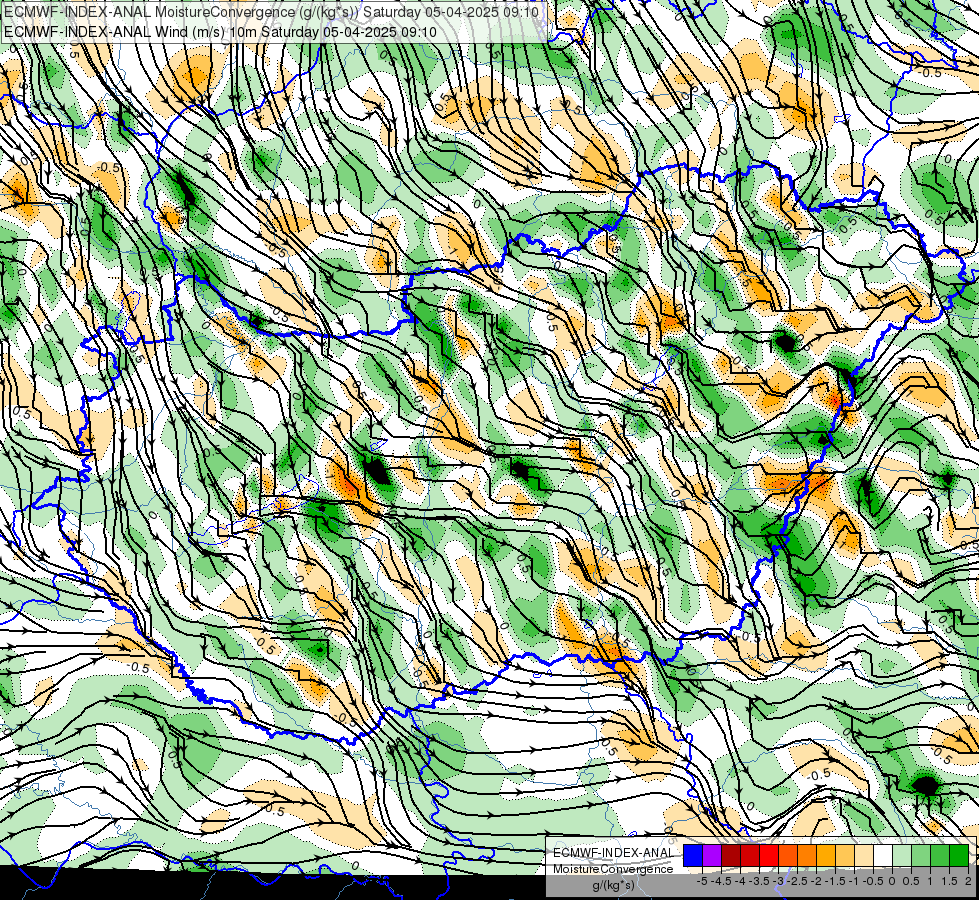Click the MoistureConvergence title line at top
979x900 pixels.
271,12
